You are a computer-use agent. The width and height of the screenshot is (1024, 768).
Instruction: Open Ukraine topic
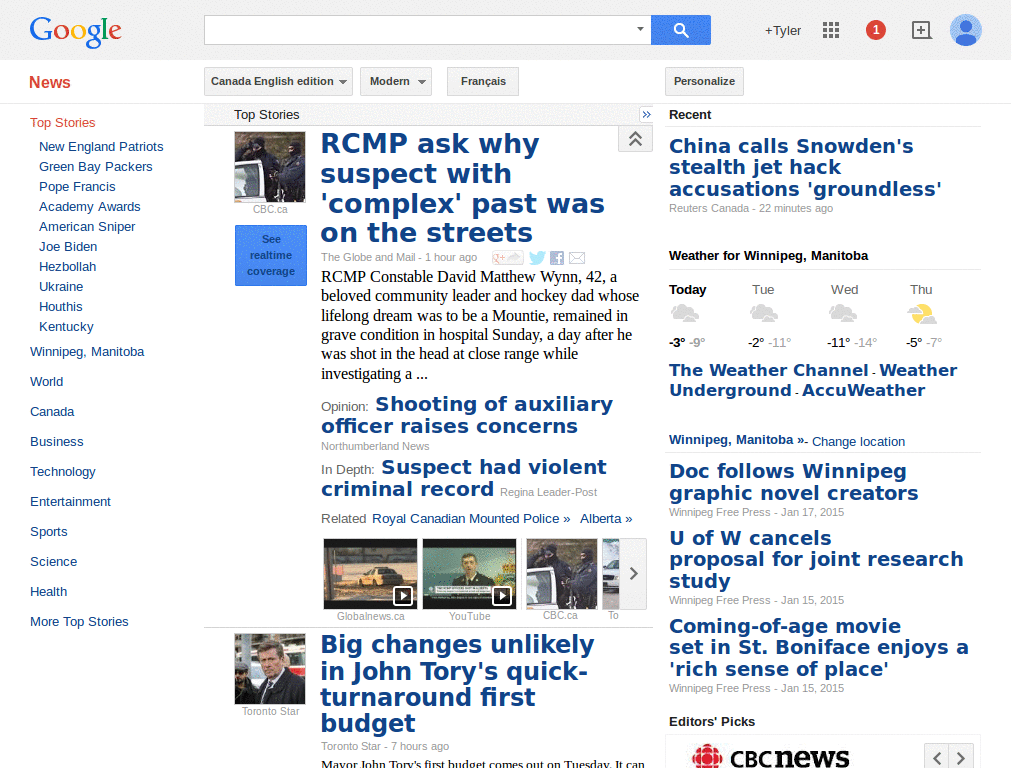(61, 287)
